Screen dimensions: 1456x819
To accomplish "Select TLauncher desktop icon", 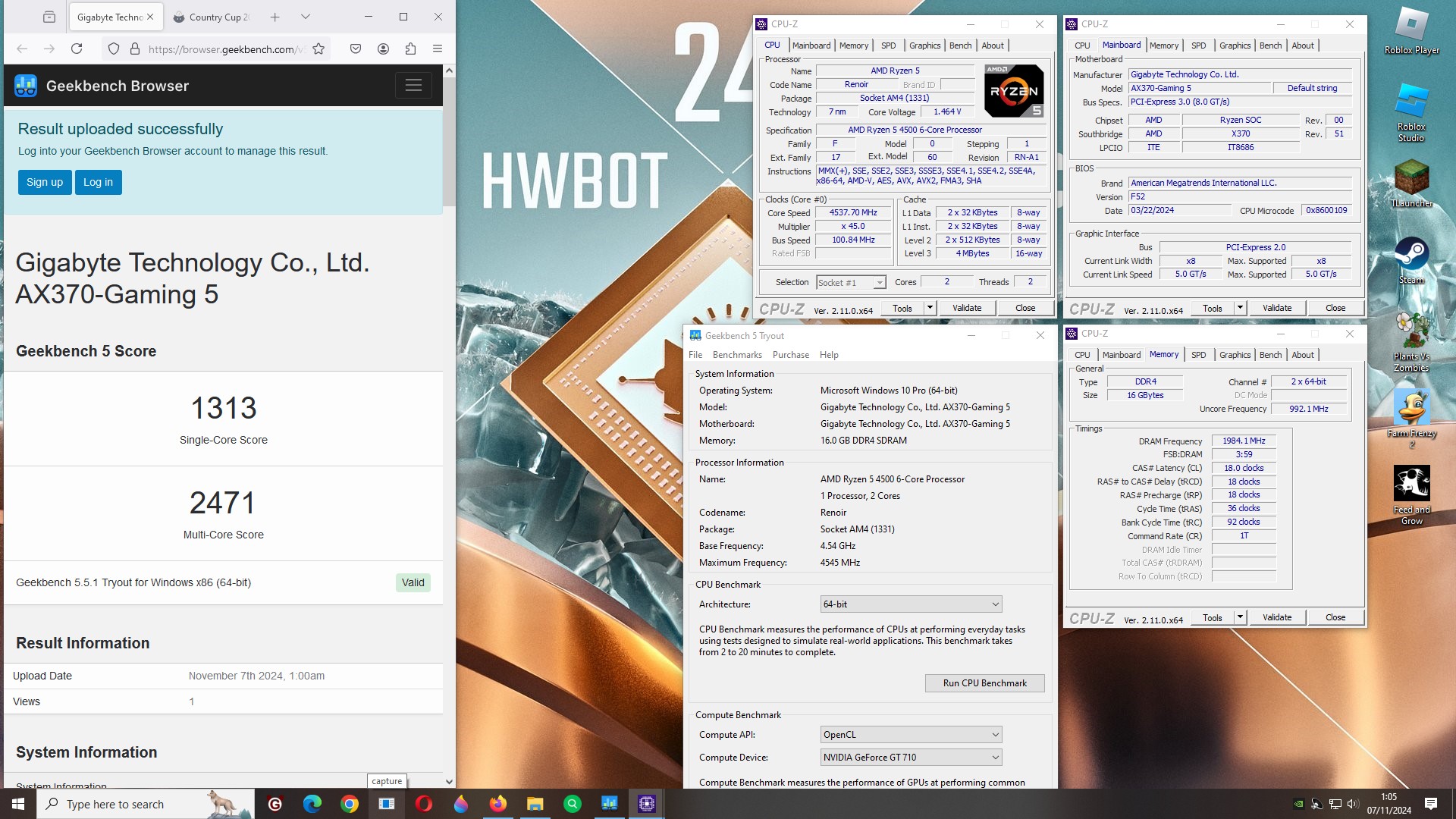I will (x=1411, y=184).
